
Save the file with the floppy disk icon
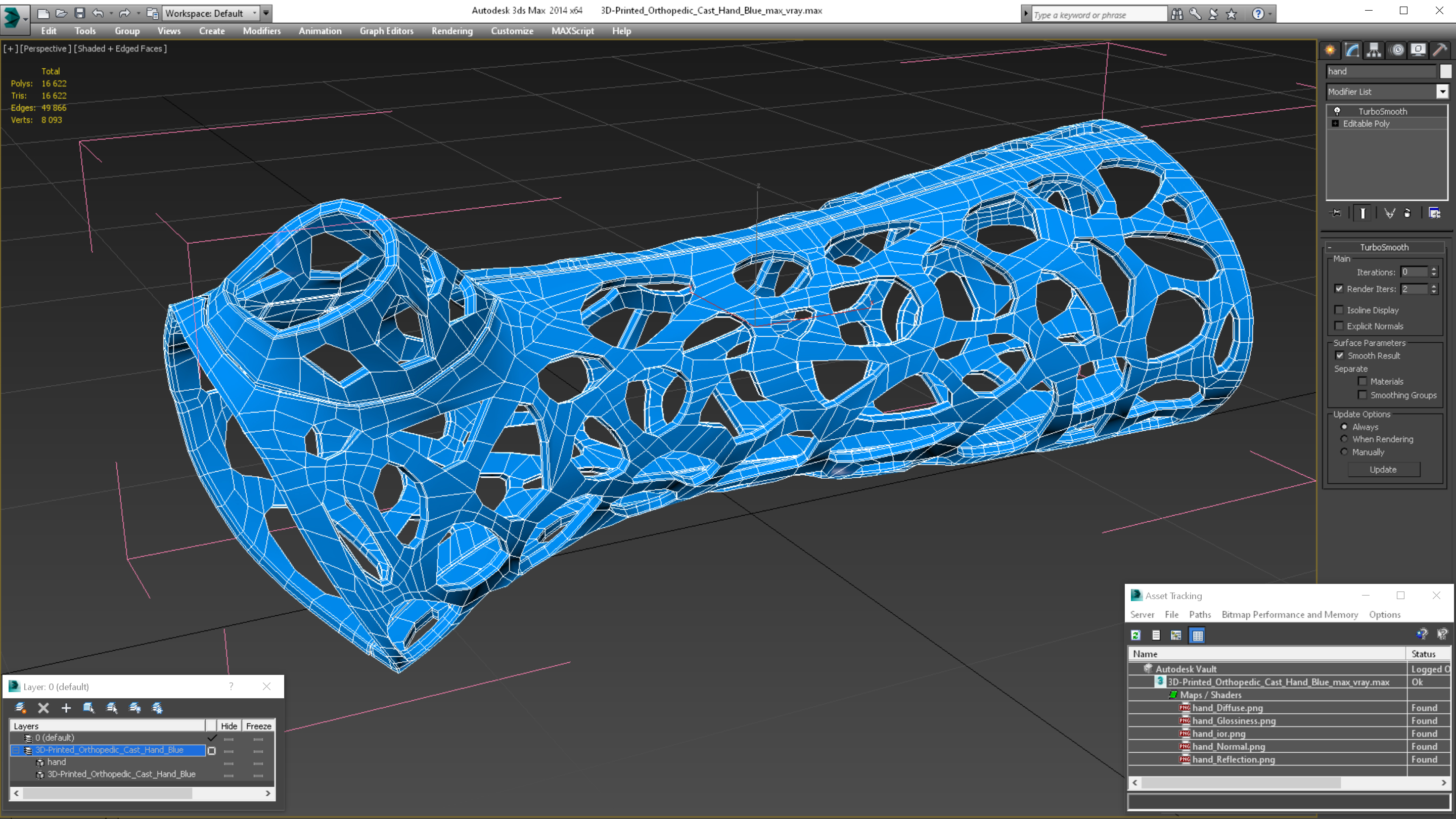[x=80, y=13]
